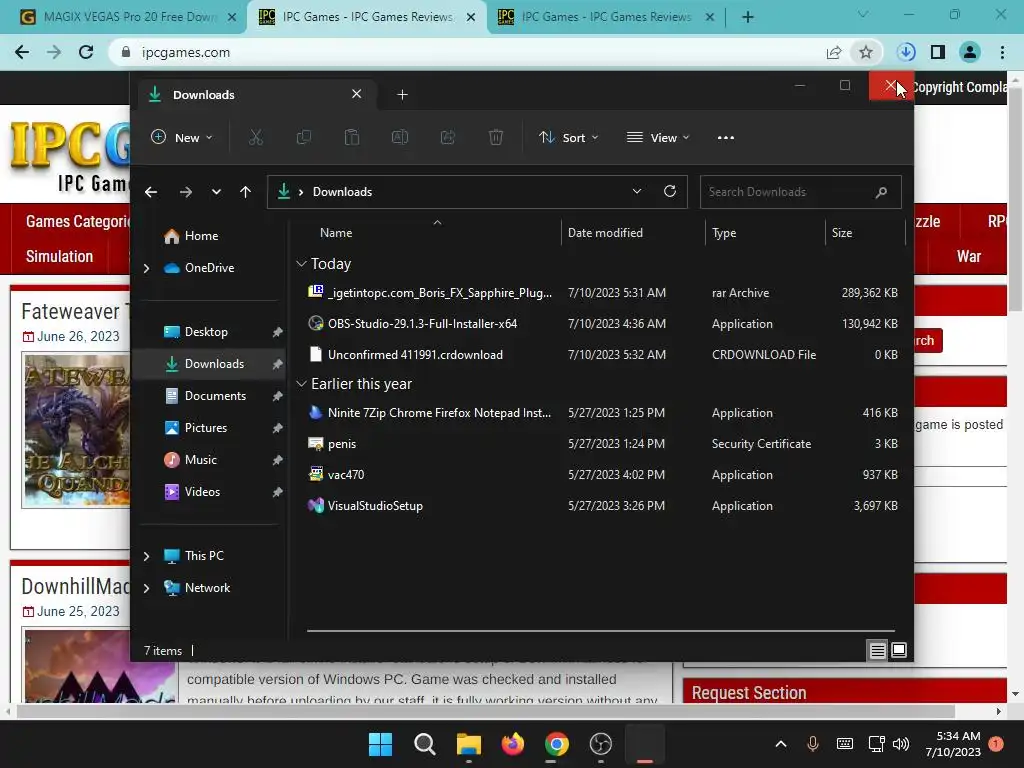
Task: Open the Sort options dropdown
Action: pyautogui.click(x=568, y=138)
